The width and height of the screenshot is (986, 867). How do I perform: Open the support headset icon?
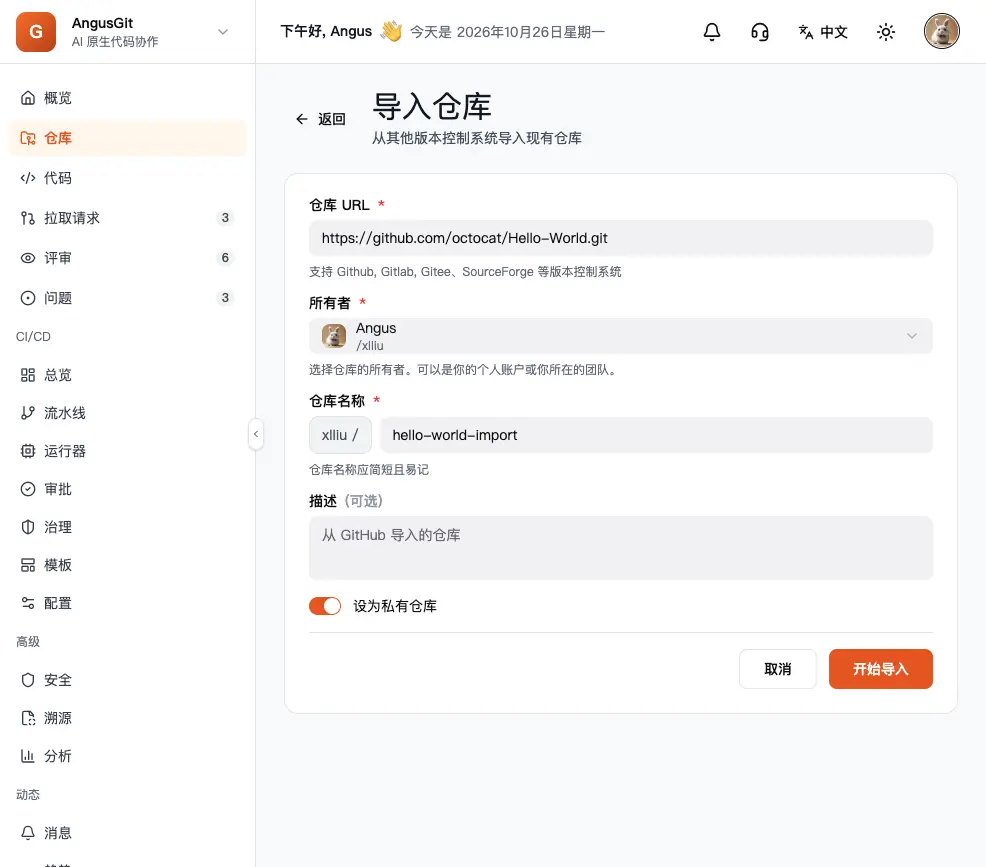[760, 31]
